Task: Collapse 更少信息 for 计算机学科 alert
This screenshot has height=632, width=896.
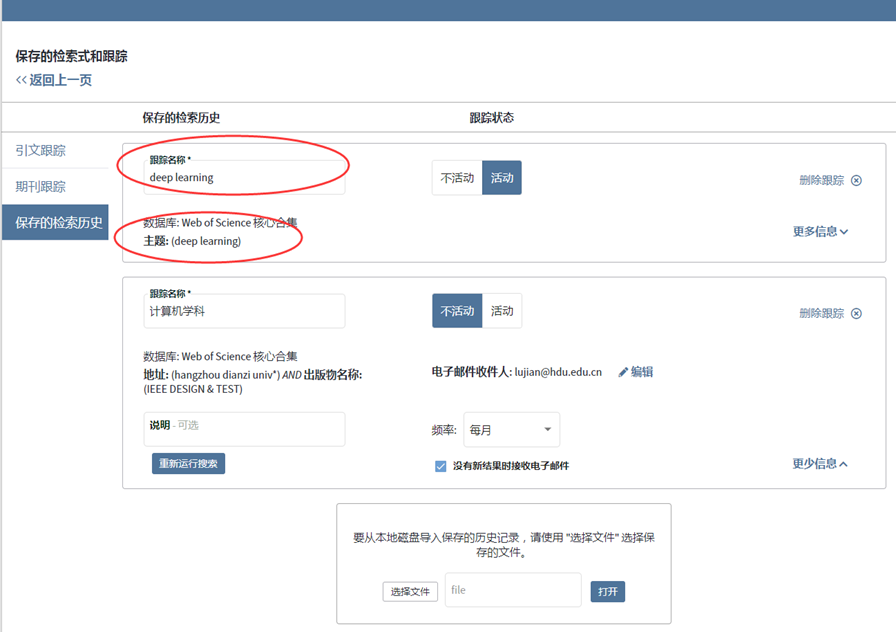Action: [x=820, y=463]
